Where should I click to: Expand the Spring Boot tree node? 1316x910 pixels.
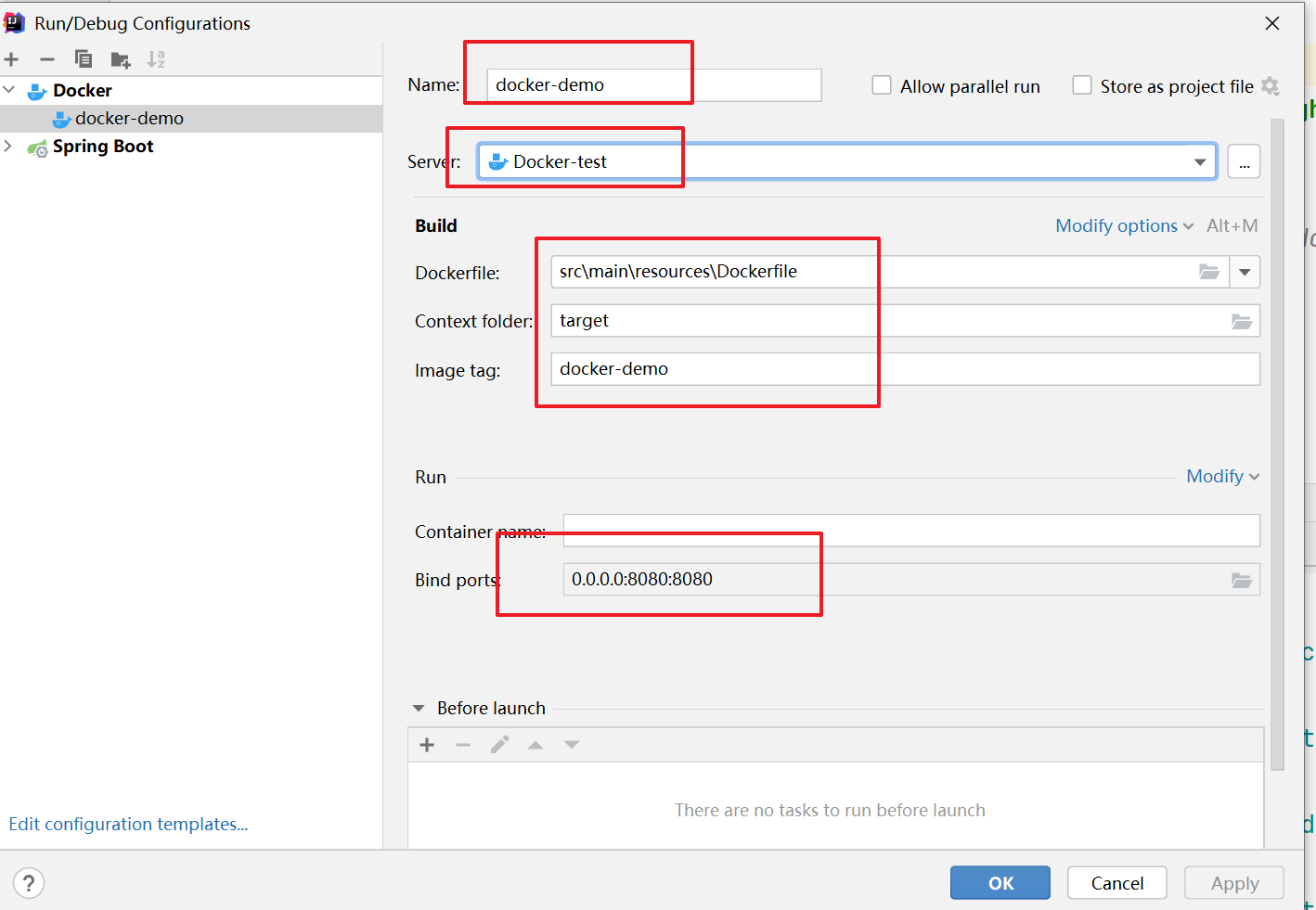point(8,146)
